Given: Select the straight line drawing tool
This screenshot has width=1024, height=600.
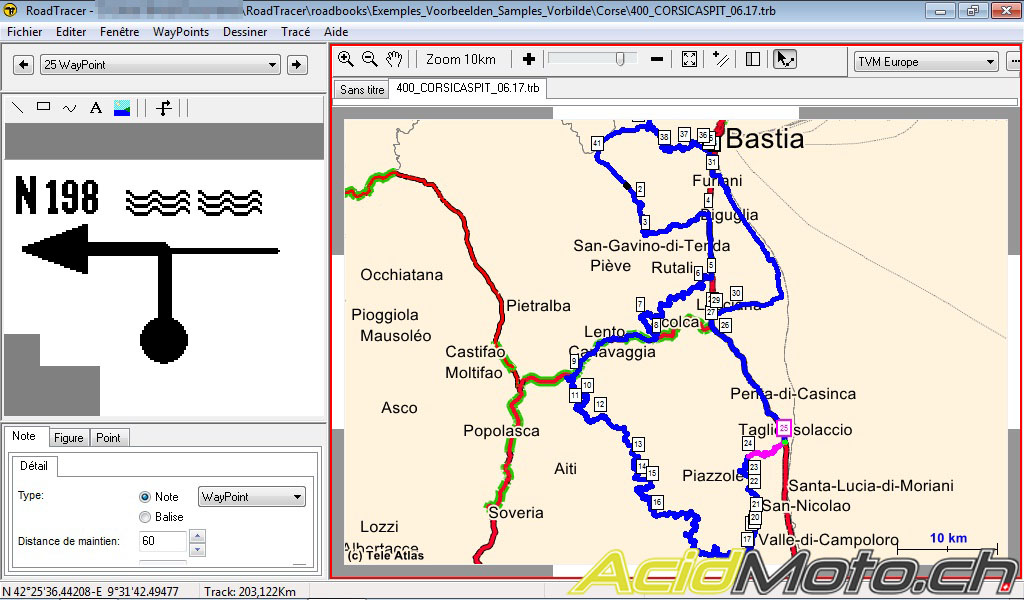Looking at the screenshot, I should [18, 108].
